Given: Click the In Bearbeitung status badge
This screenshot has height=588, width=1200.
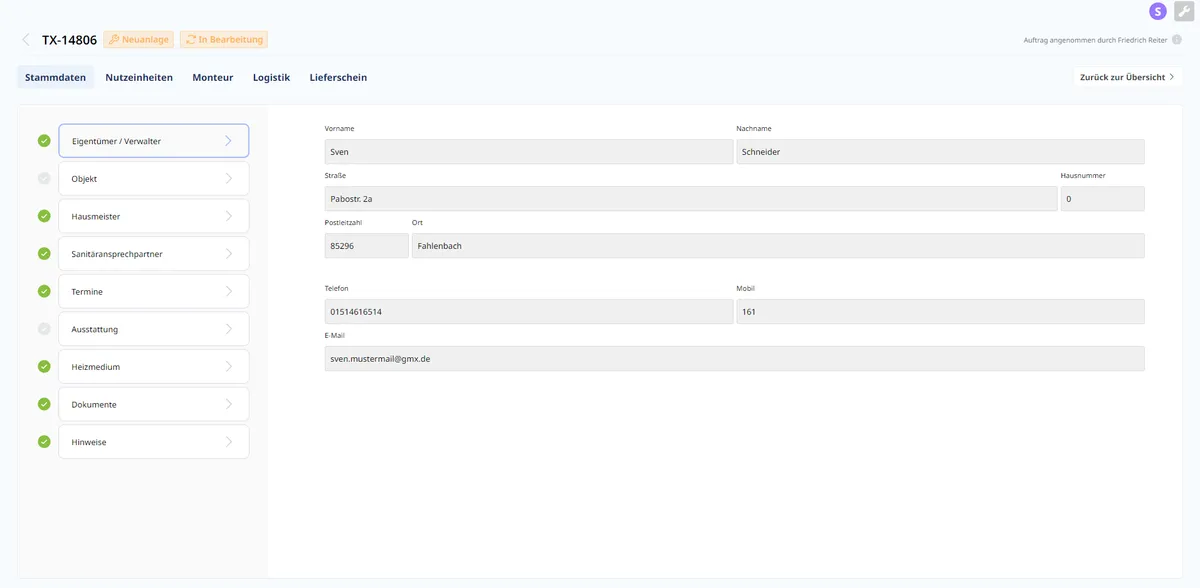Looking at the screenshot, I should click(x=224, y=40).
